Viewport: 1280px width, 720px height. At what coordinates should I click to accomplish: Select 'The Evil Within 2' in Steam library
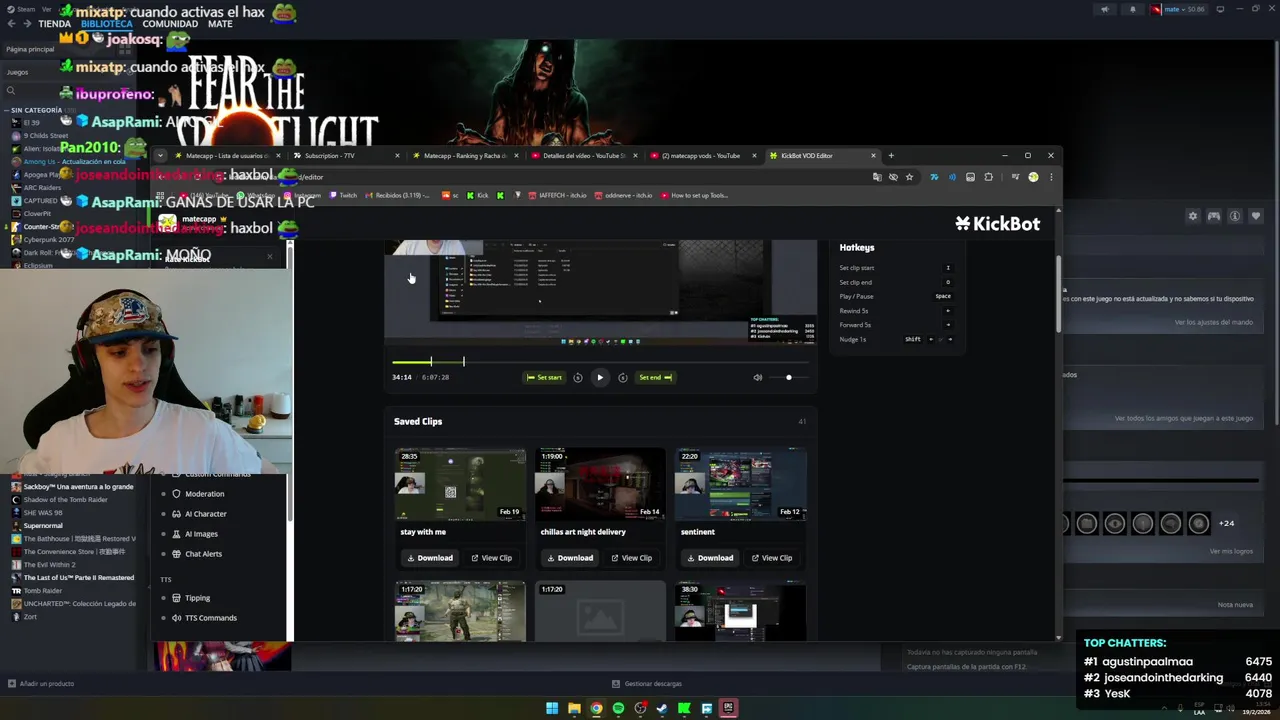[x=49, y=565]
